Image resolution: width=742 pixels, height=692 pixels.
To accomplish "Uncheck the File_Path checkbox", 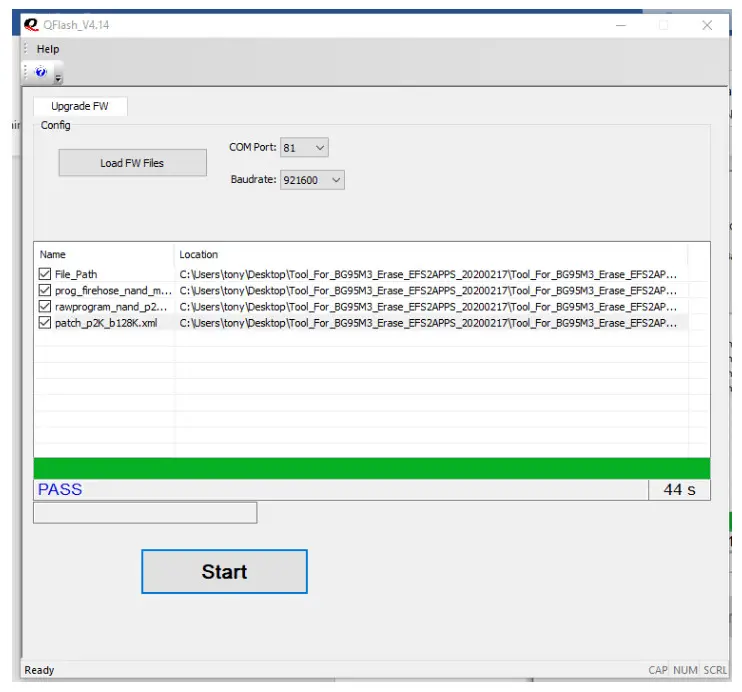I will pyautogui.click(x=45, y=274).
